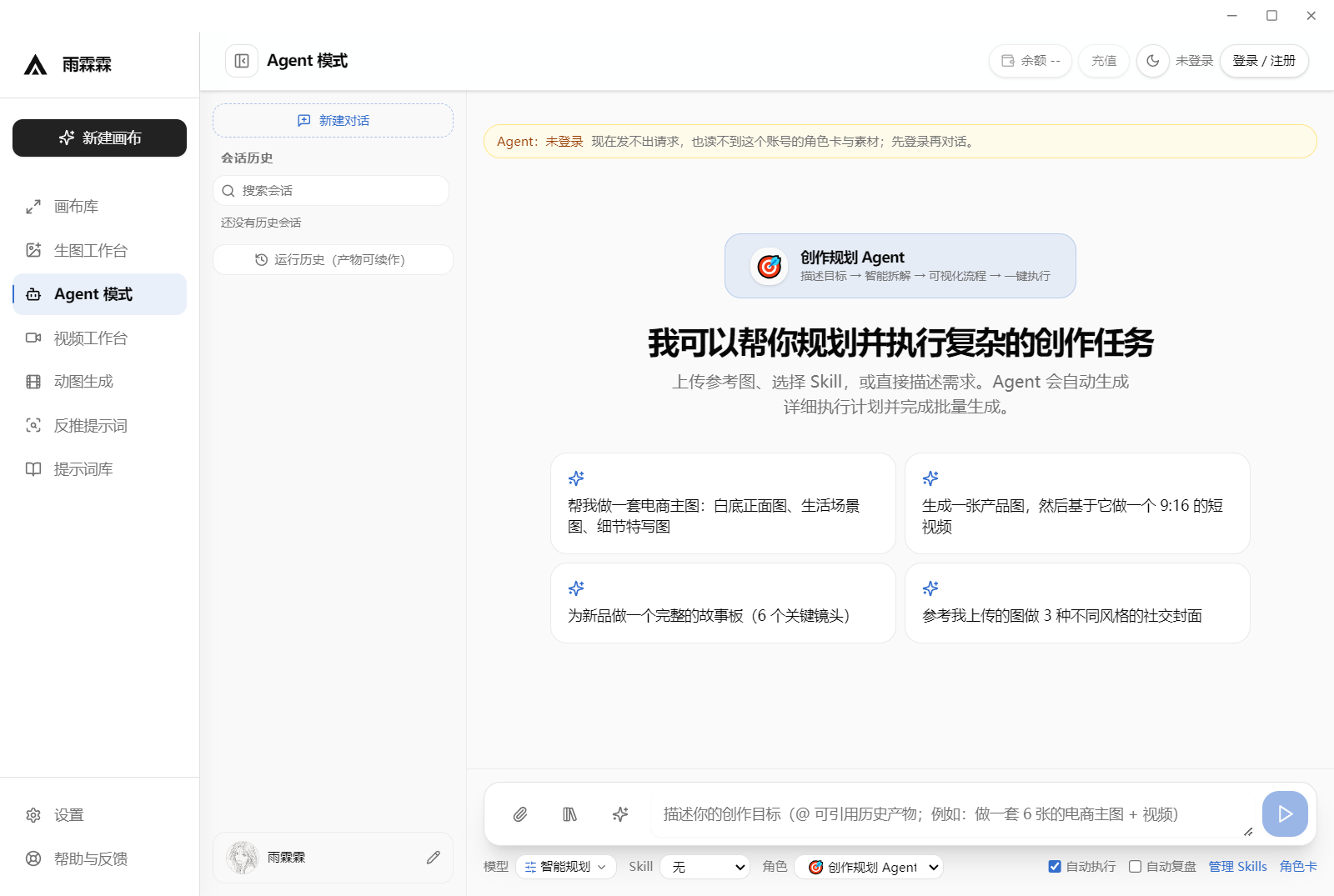The image size is (1334, 896).
Task: Click the history clock icon in 运行历史
Action: (261, 260)
